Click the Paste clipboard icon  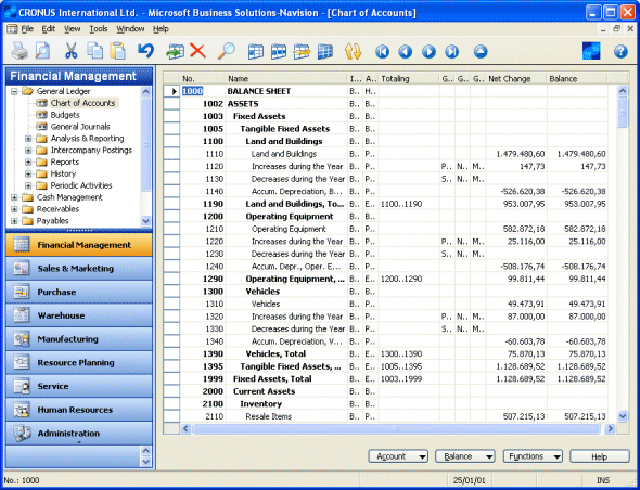[x=118, y=51]
